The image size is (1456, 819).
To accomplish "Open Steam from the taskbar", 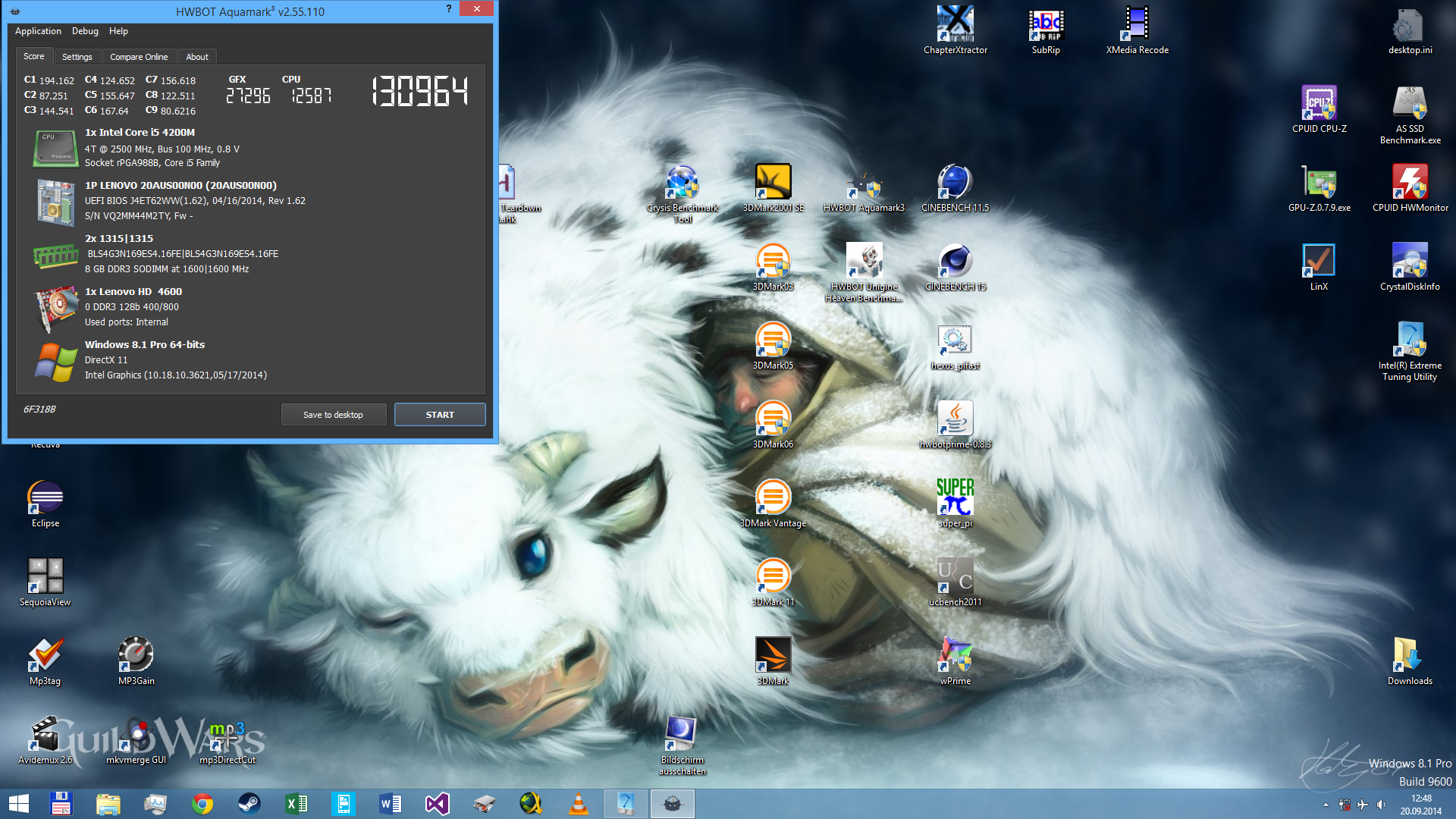I will tap(249, 804).
